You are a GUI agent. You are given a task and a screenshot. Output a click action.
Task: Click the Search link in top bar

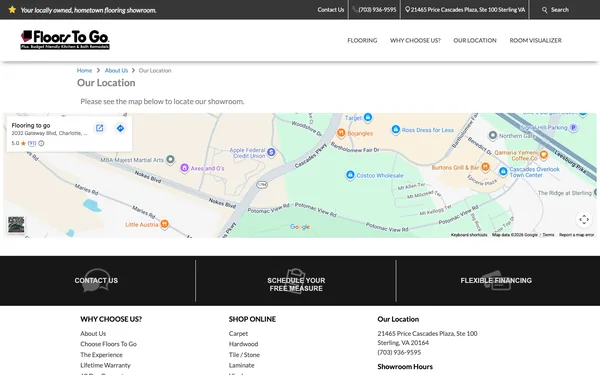point(560,10)
